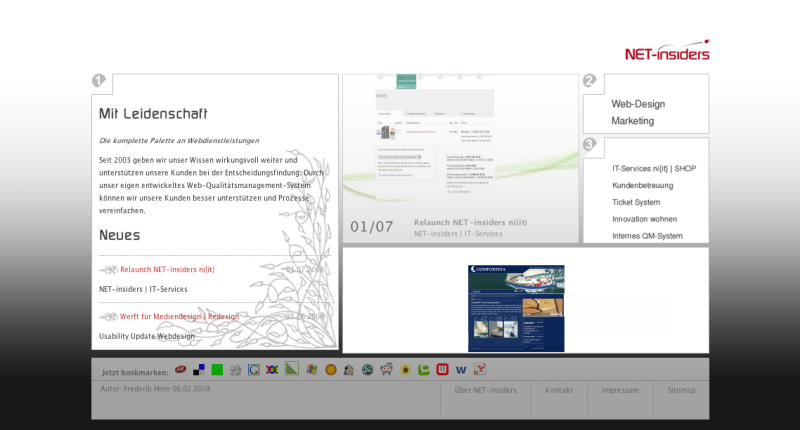Click the Neues heading

(x=119, y=235)
